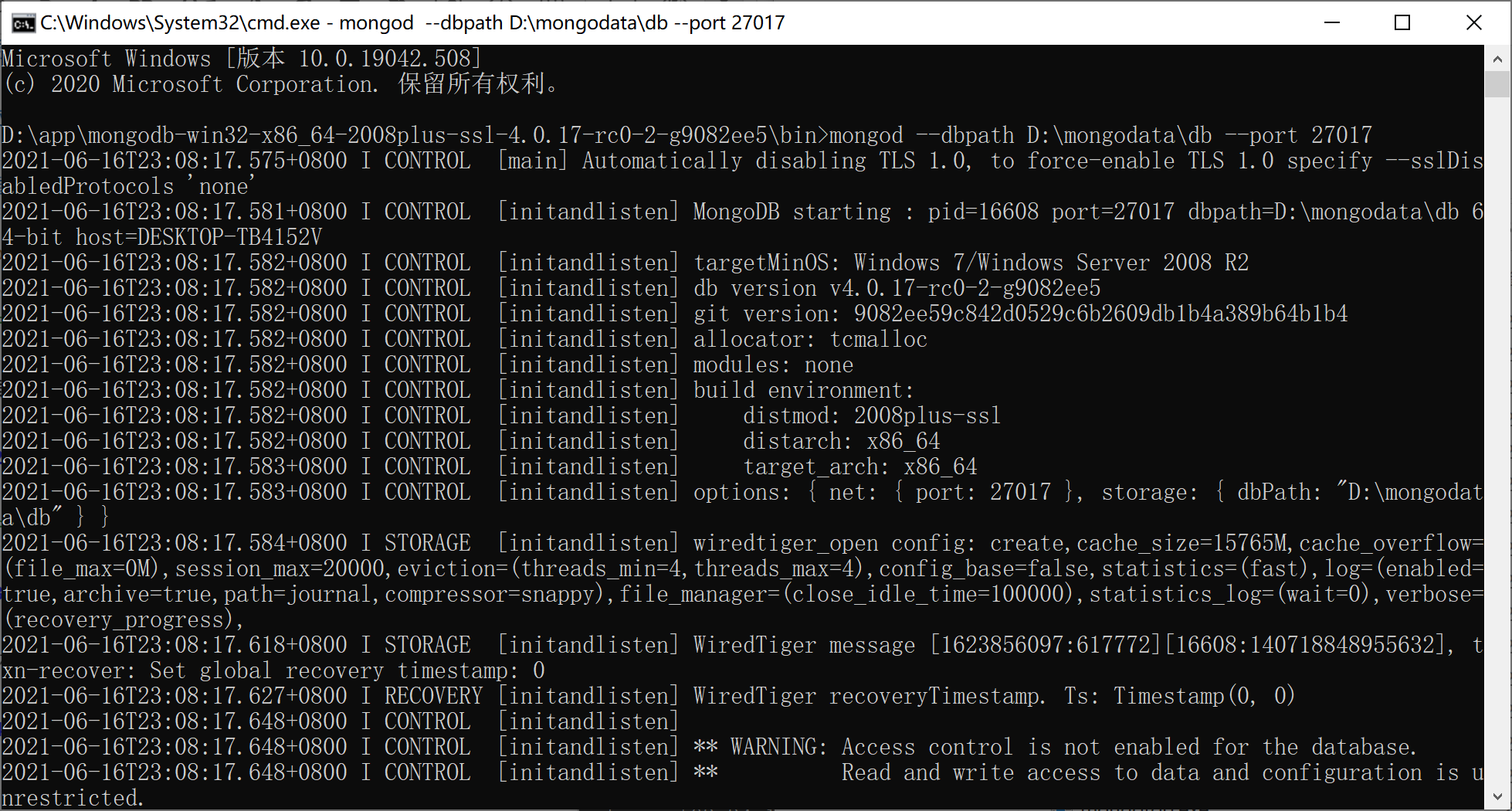Click the 'db version v4.0.17' log line
Screen dimensions: 1512x811
coord(551,288)
